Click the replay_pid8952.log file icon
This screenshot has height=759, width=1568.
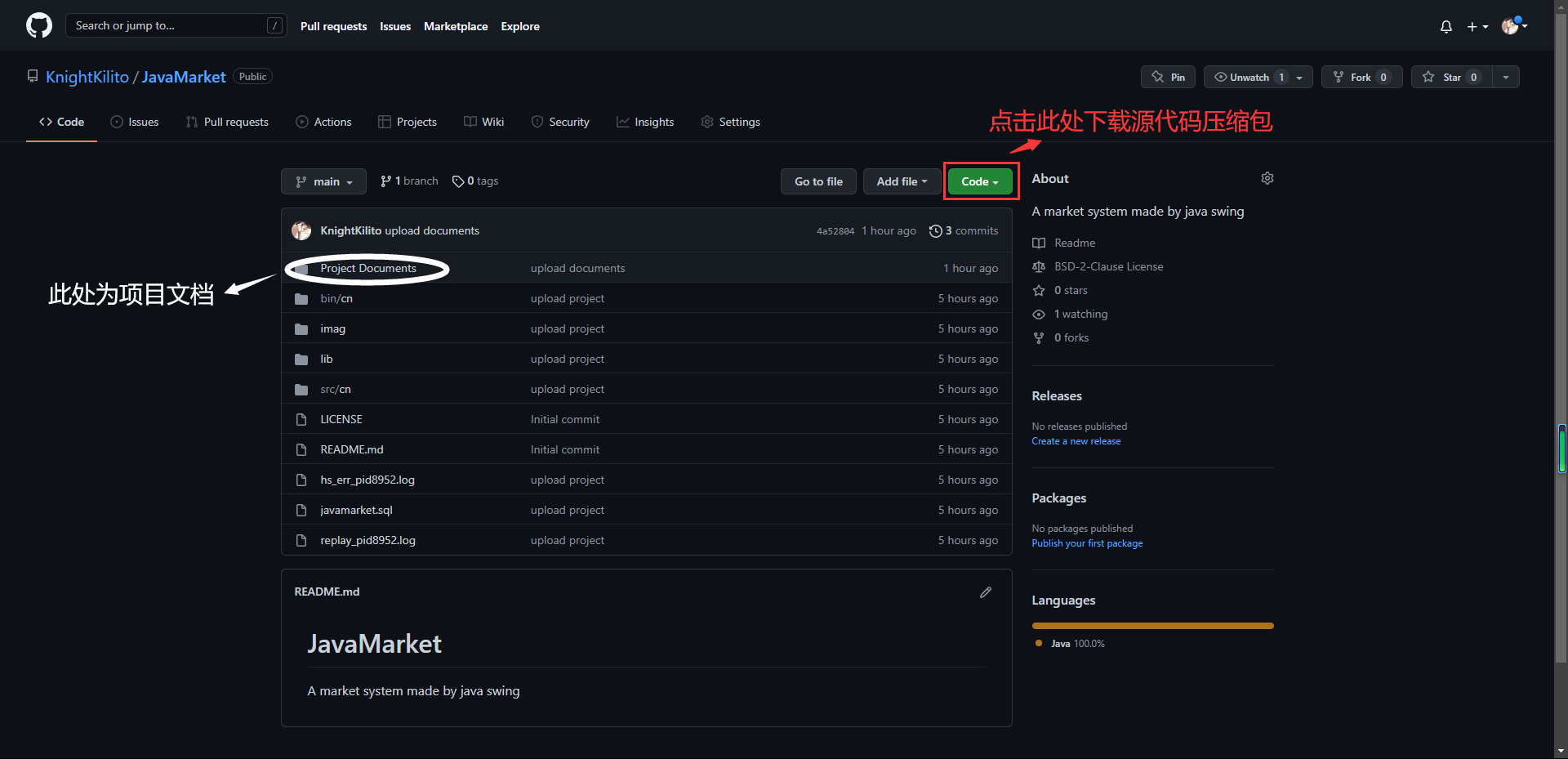click(301, 540)
